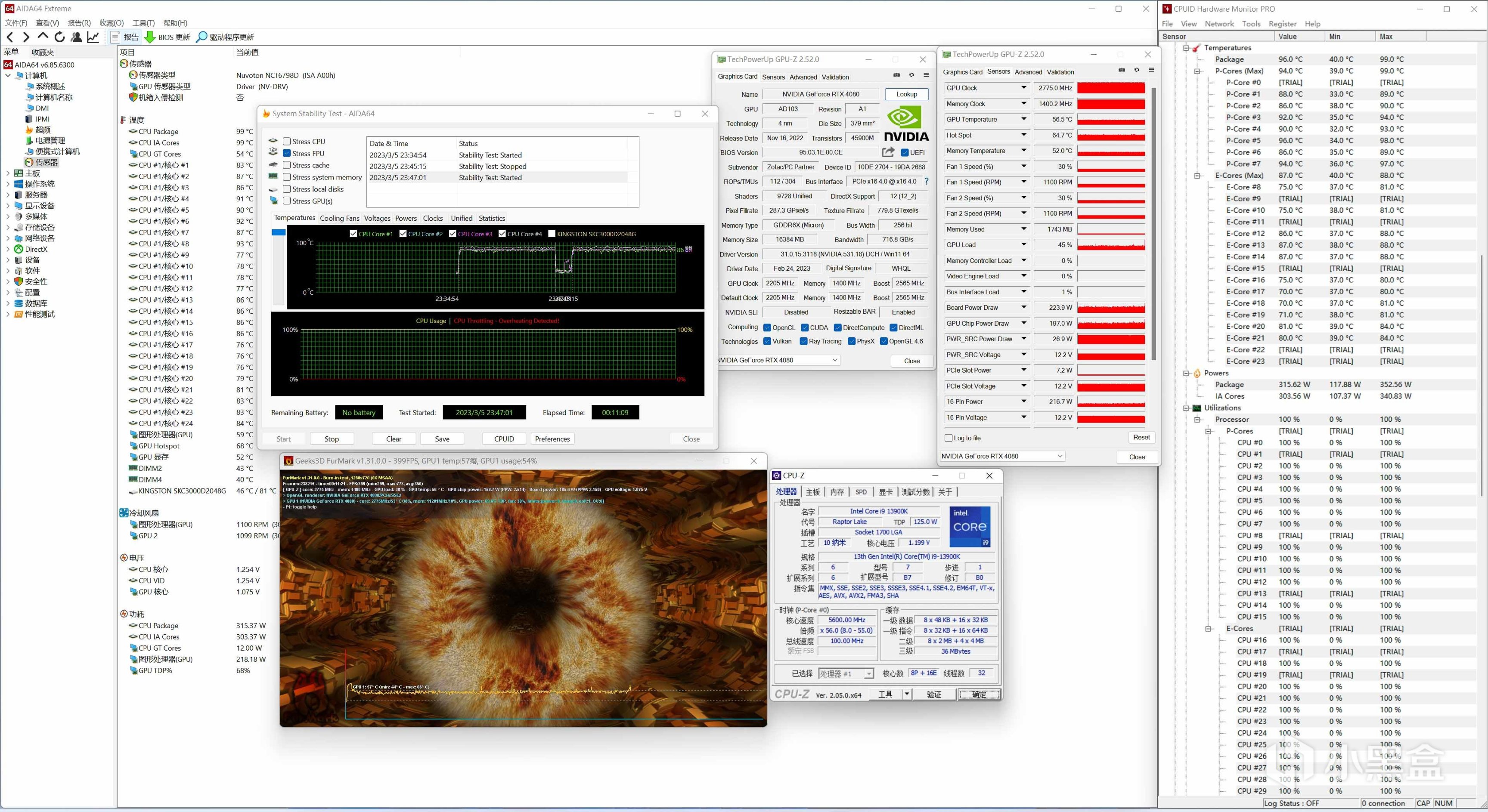This screenshot has width=1488, height=812.
Task: Open the AIDA64 report graph toolbar icon
Action: [93, 37]
